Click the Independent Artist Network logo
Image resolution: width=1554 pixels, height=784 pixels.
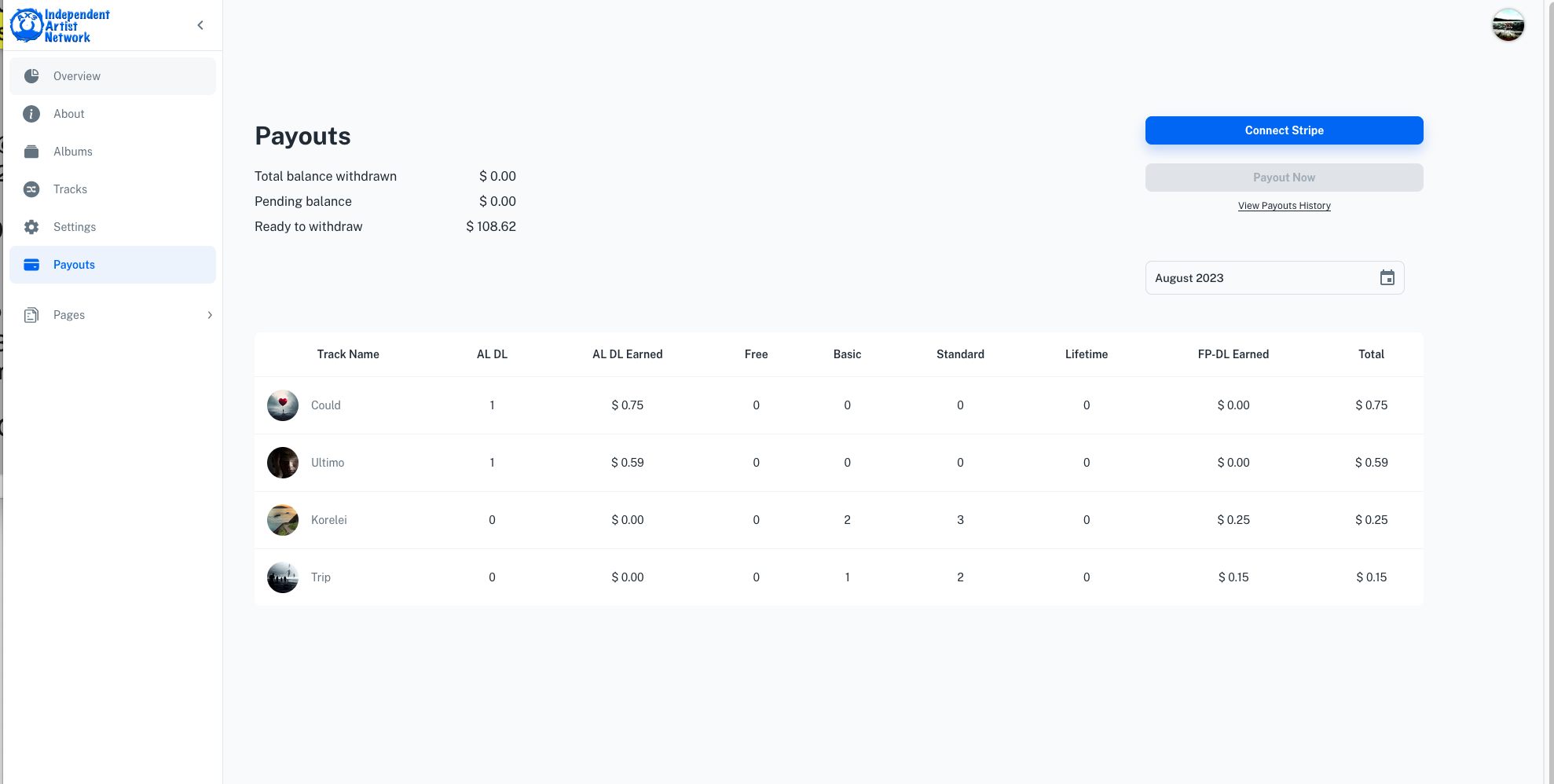pyautogui.click(x=60, y=26)
